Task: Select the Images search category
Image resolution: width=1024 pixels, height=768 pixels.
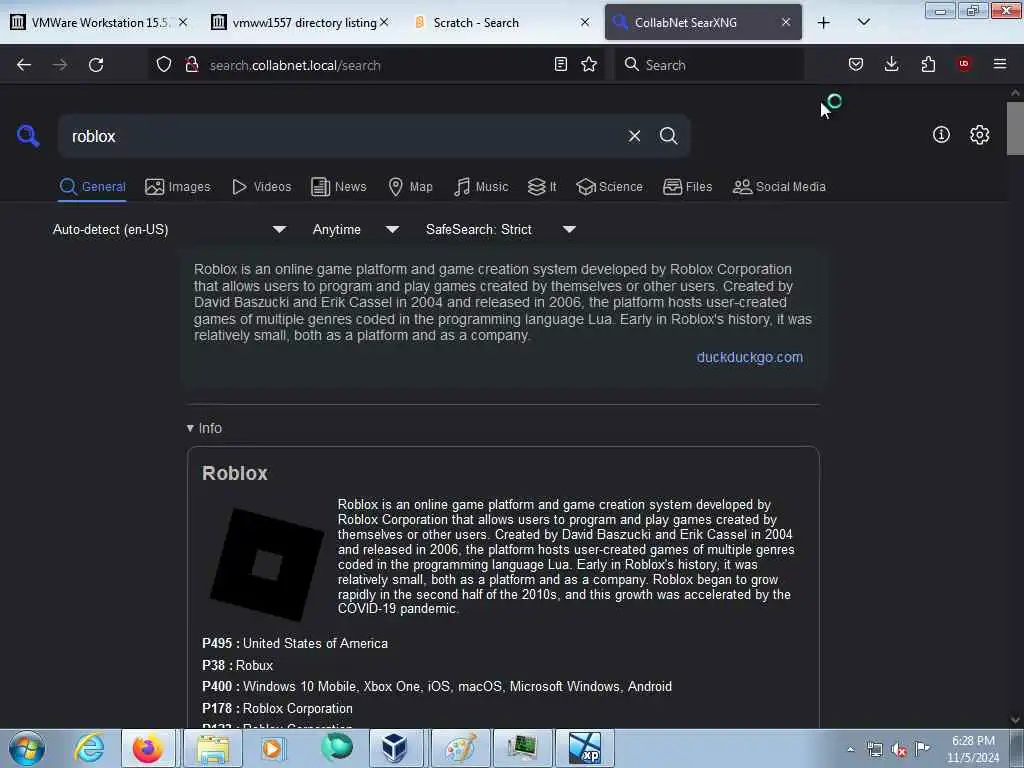Action: point(178,187)
